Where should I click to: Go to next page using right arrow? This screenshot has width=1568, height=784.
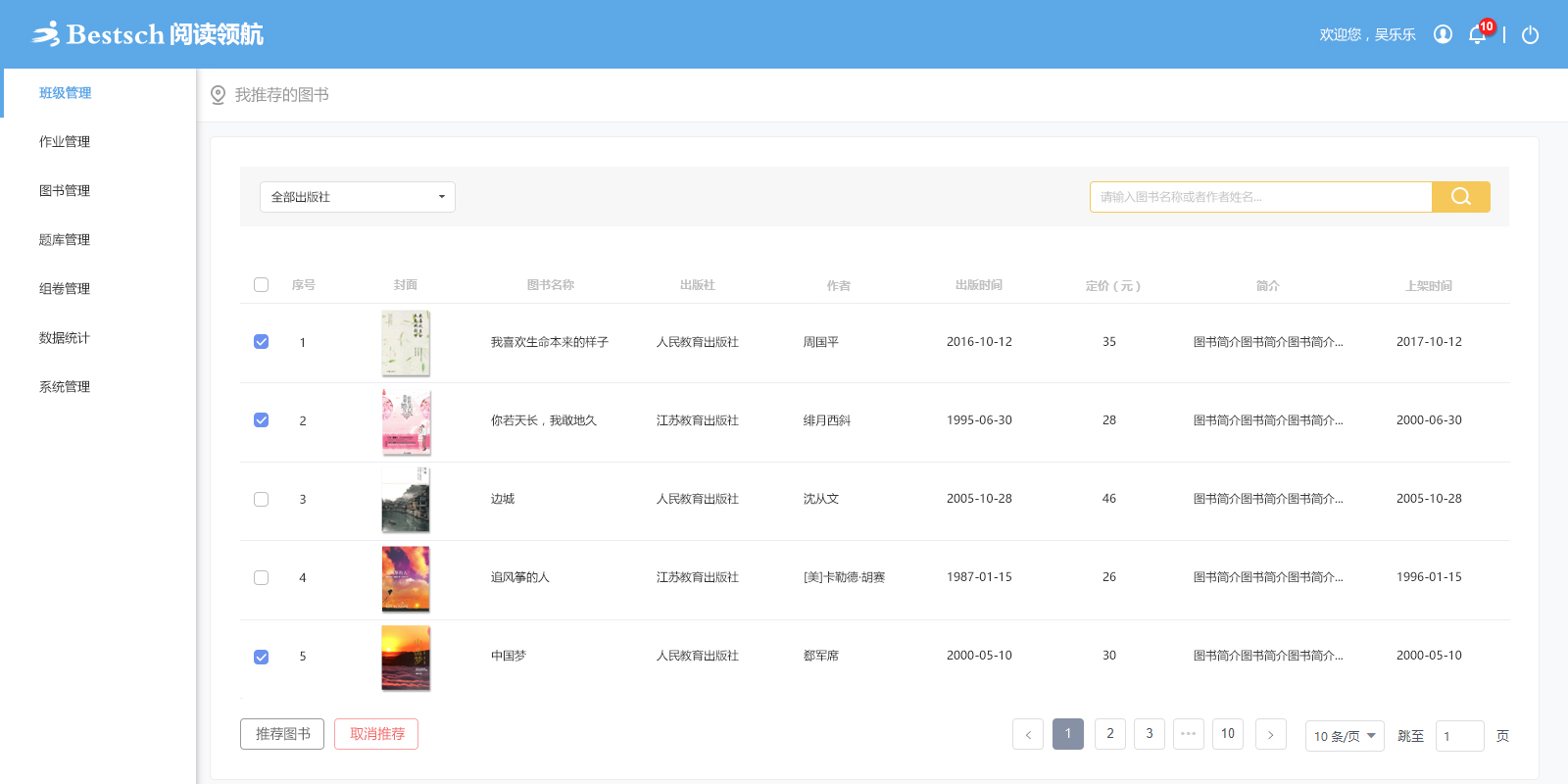point(1271,734)
